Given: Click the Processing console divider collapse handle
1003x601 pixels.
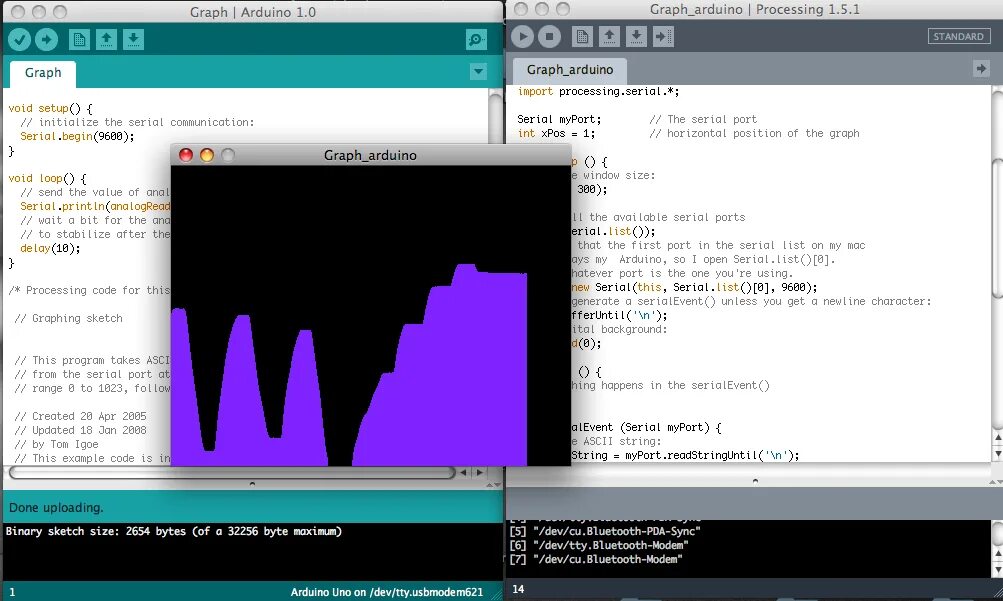Looking at the screenshot, I should point(755,480).
